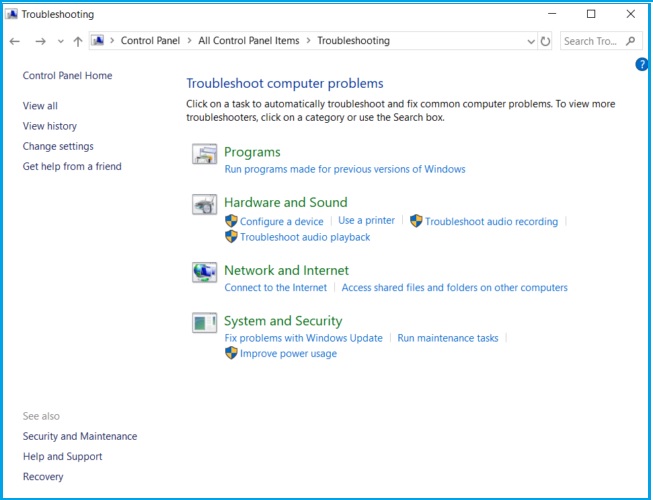The height and width of the screenshot is (500, 653).
Task: Launch Configure a device troubleshooter
Action: pyautogui.click(x=282, y=221)
